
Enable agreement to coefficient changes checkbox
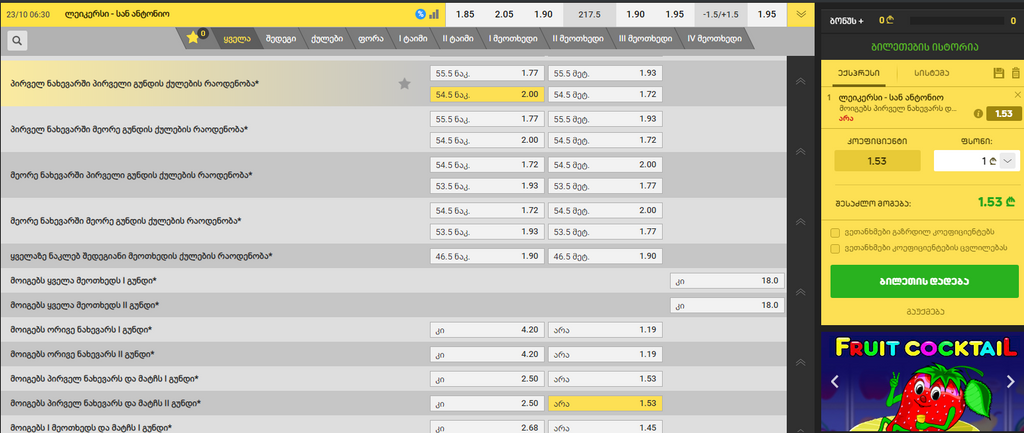(835, 248)
